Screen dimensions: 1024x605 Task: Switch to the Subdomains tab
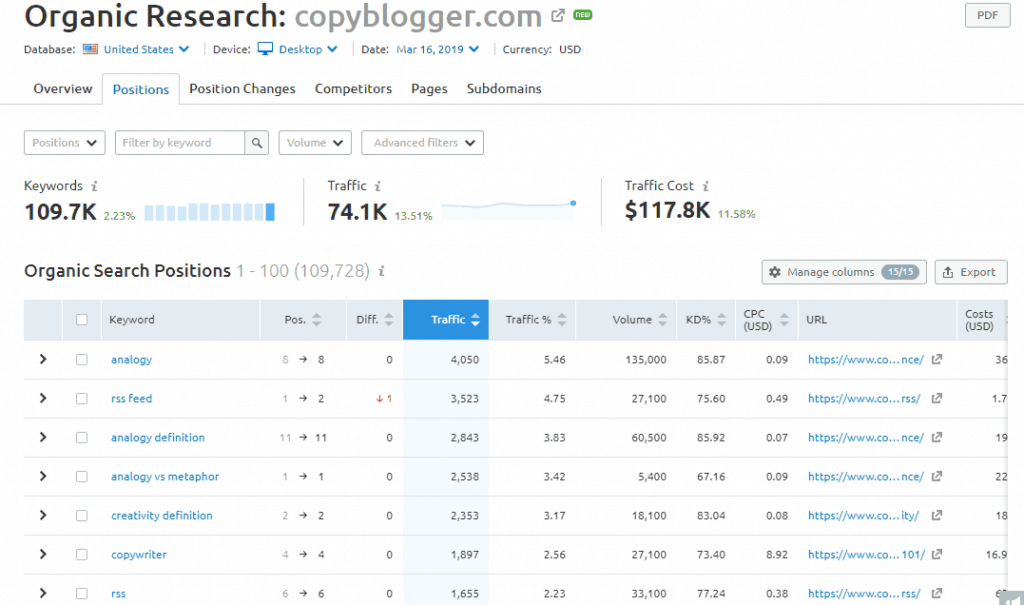pos(504,88)
